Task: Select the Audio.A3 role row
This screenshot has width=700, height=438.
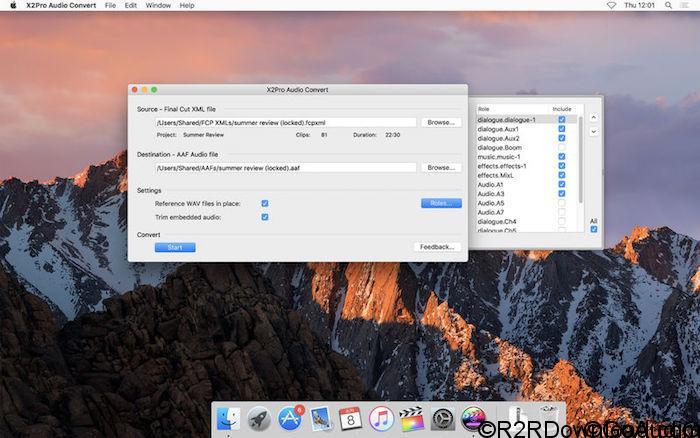Action: 526,194
